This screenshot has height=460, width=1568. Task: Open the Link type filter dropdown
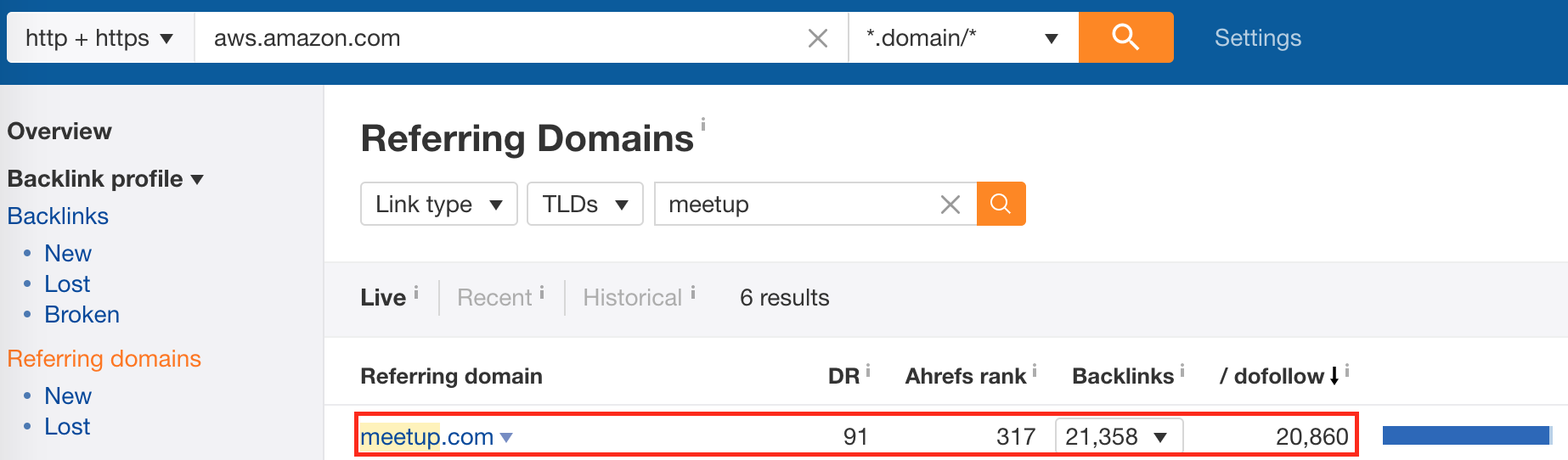[x=439, y=204]
